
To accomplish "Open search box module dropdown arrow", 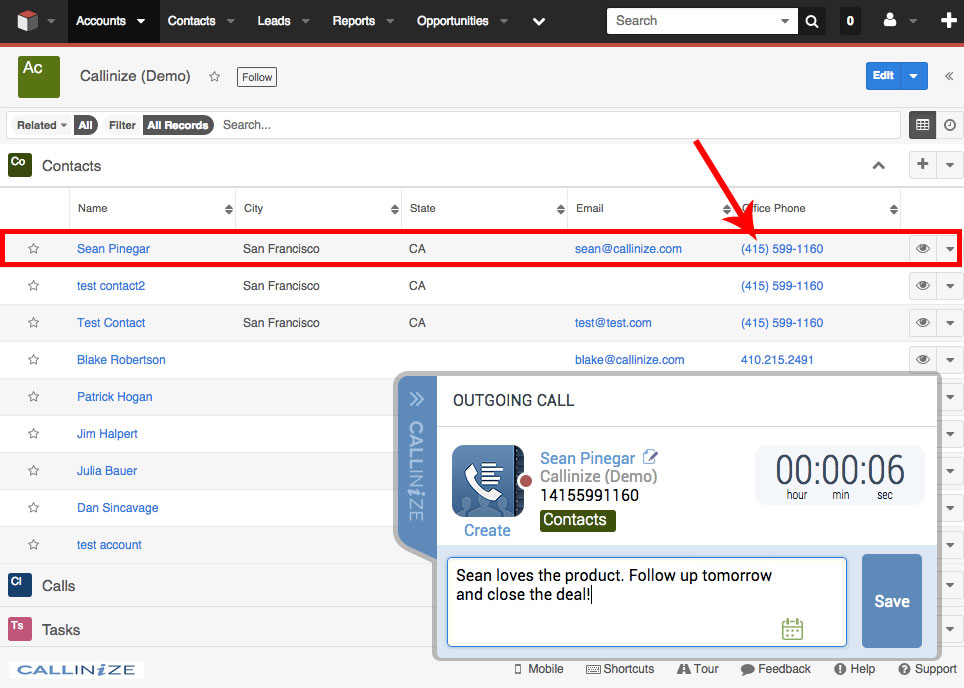I will coord(784,21).
